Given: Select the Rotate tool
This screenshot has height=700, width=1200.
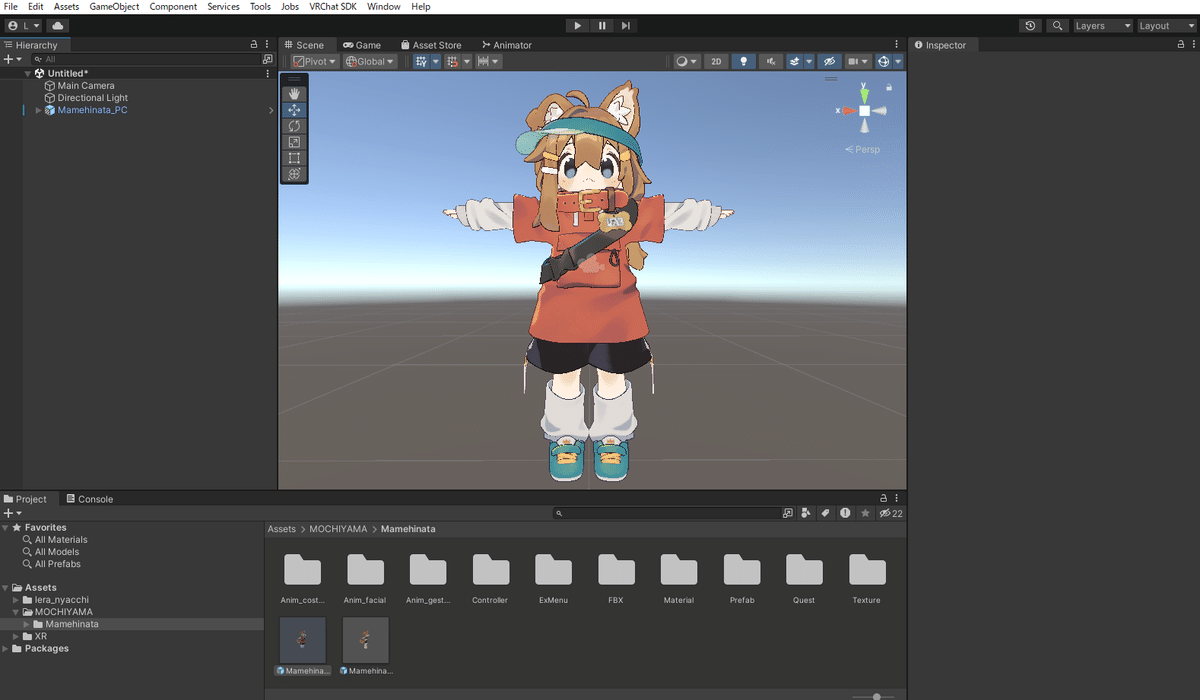Looking at the screenshot, I should [x=294, y=126].
